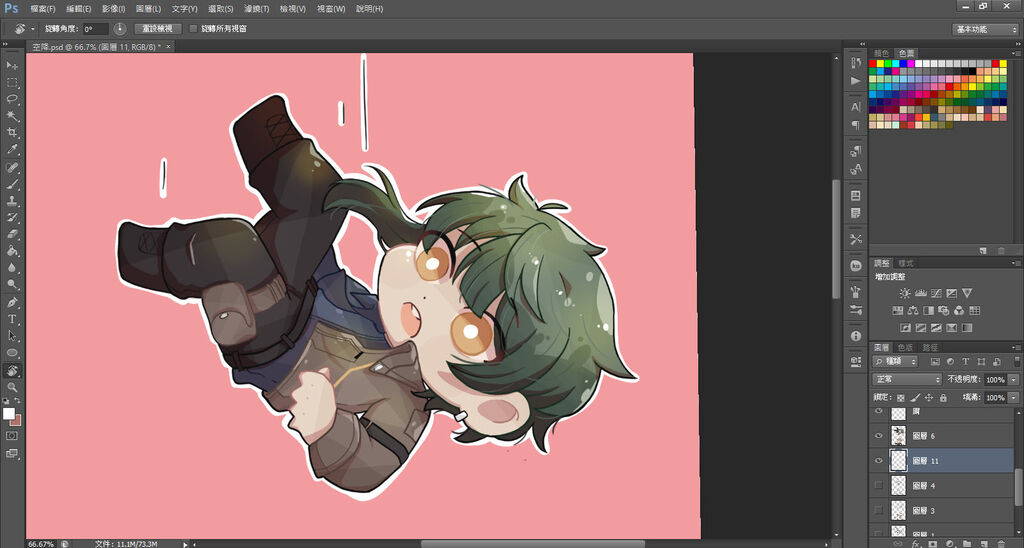Select the Zoom tool
Screen dimensions: 1024x548
tap(12, 387)
